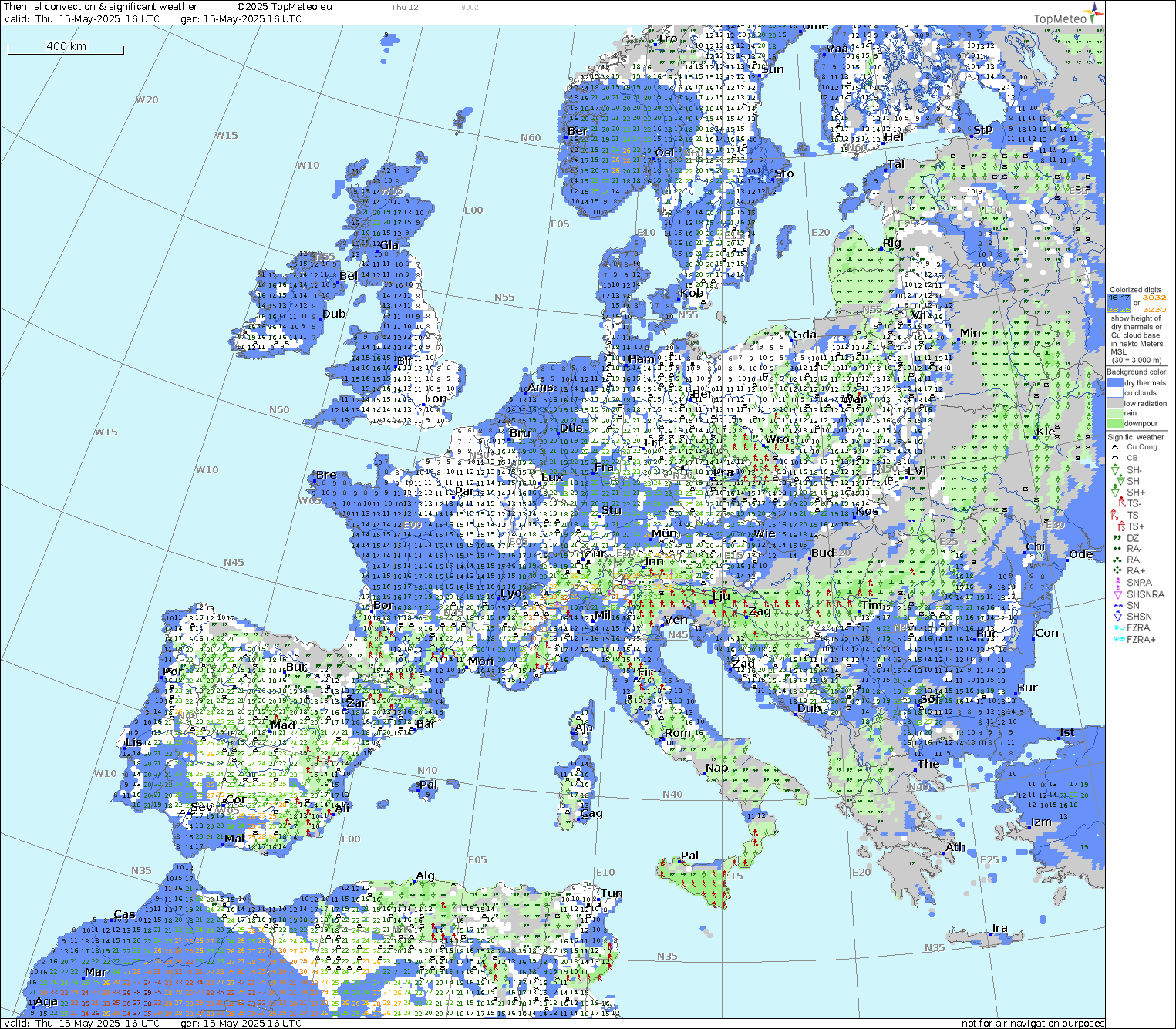
Task: Click the SH- light shower symbol
Action: point(1115,469)
